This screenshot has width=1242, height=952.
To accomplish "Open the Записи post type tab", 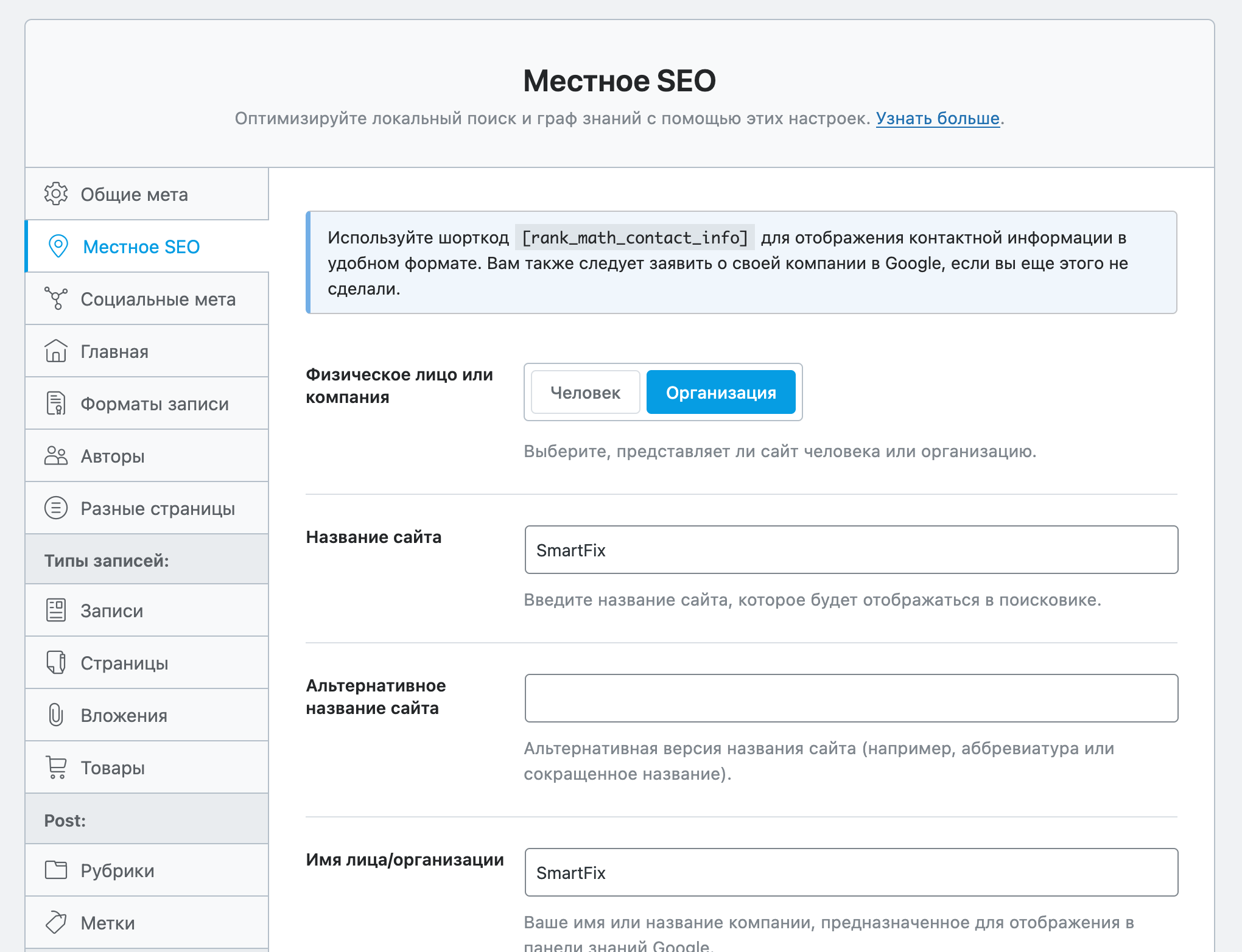I will coord(147,611).
